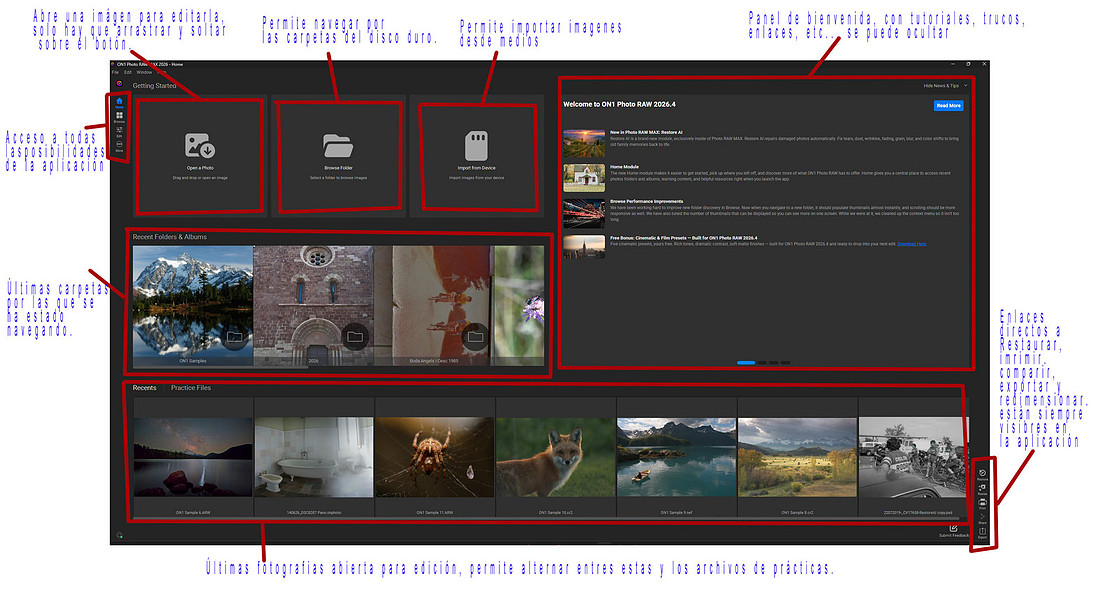This screenshot has height=606, width=1100.
Task: Open ON1 Sample 10.cr2 fox photo
Action: click(556, 457)
